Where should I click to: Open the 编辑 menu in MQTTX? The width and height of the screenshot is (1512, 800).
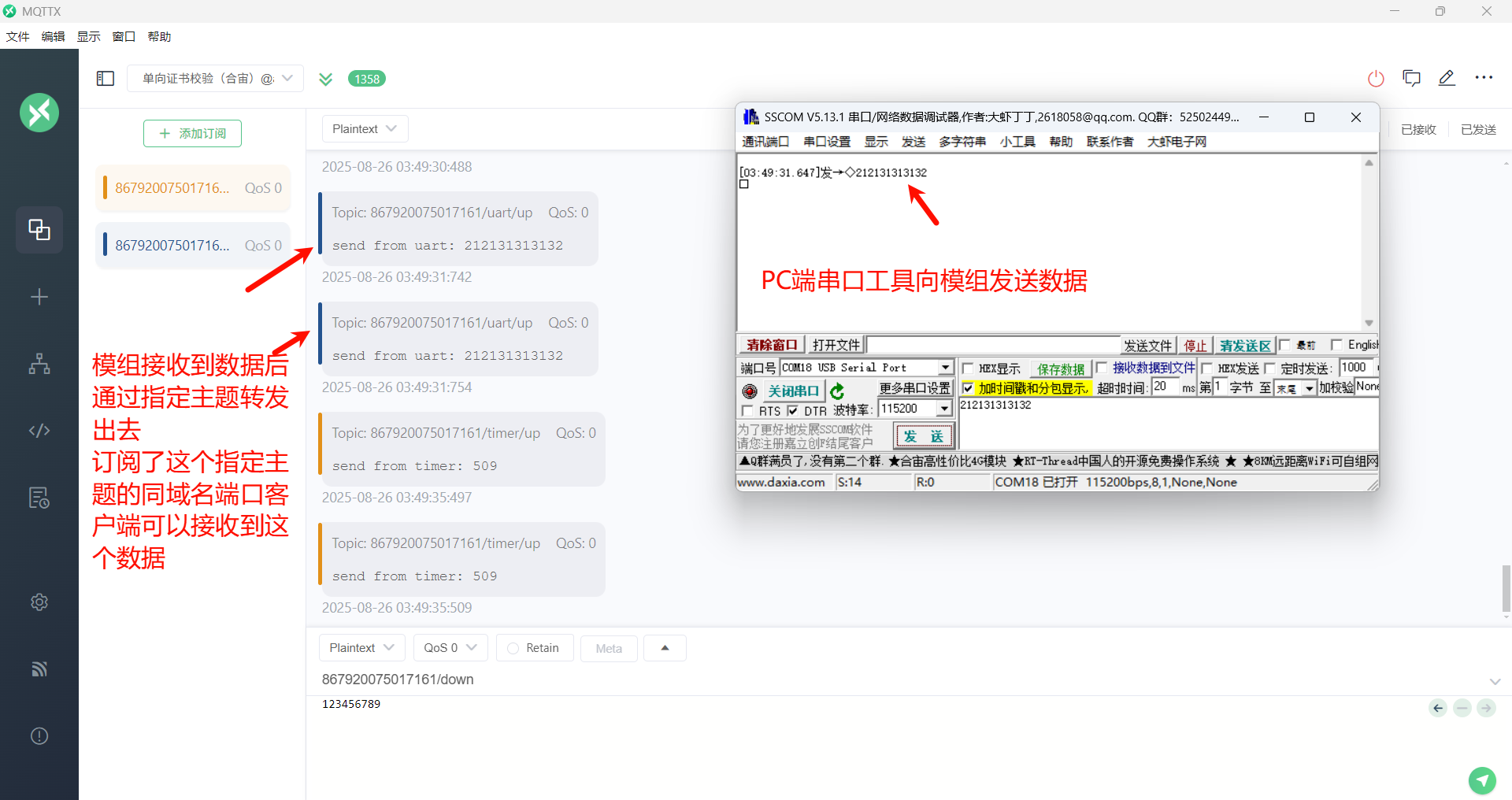[x=53, y=36]
